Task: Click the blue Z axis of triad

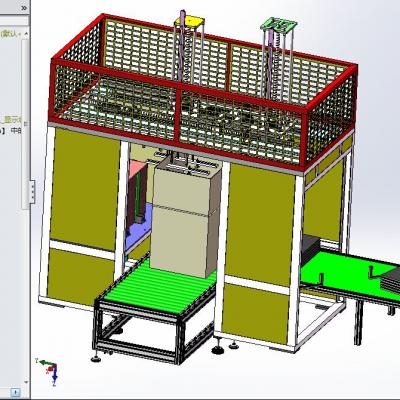Action: [54, 377]
